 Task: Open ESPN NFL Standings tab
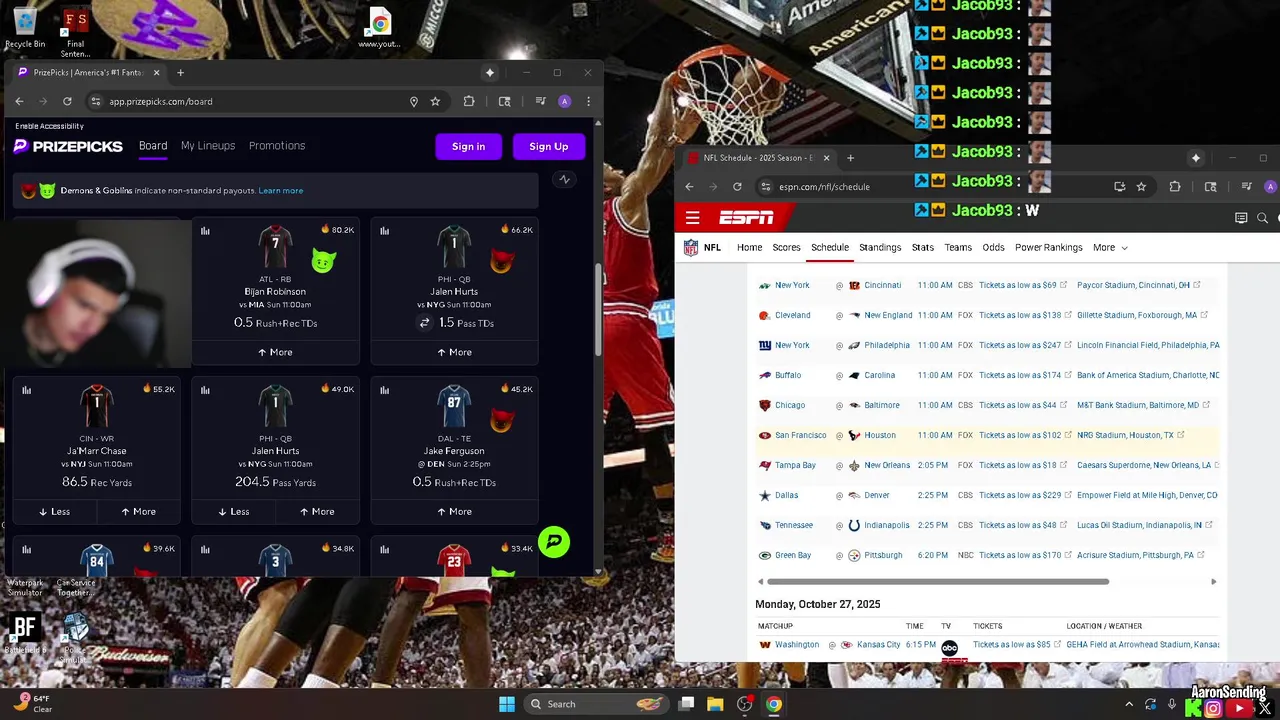[x=880, y=248]
